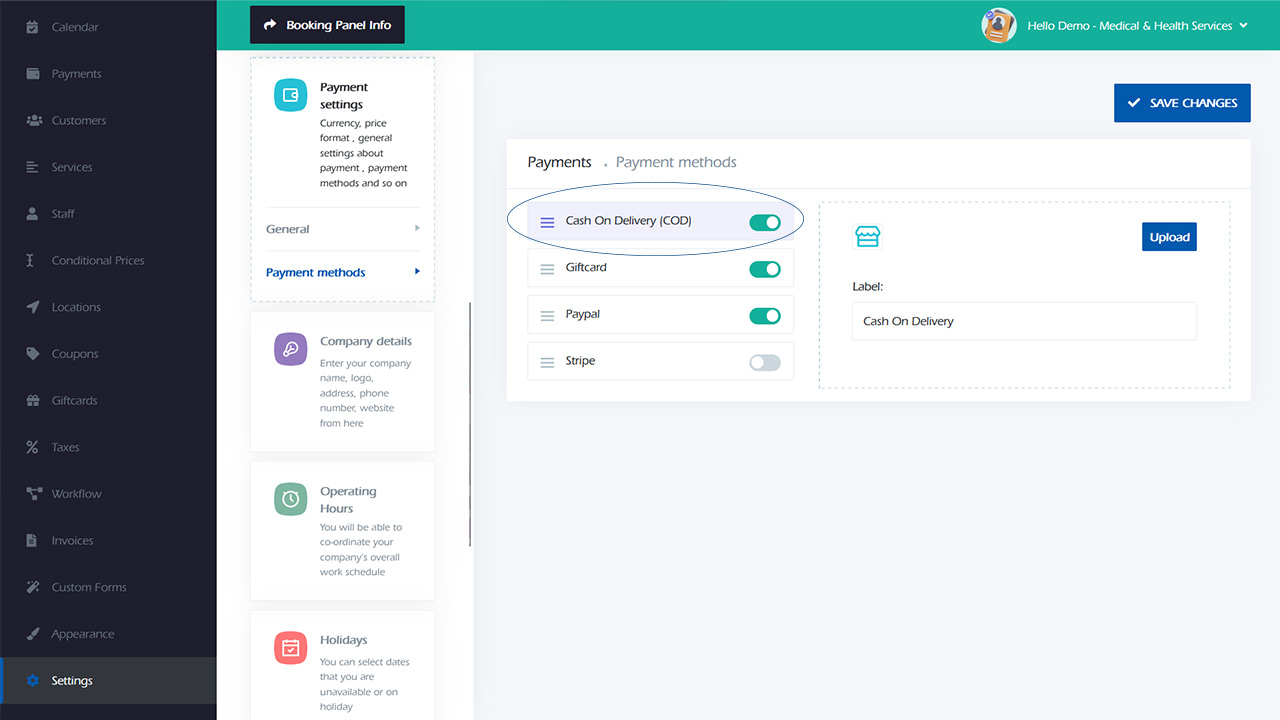Click the Services list icon
This screenshot has width=1280, height=720.
pos(32,167)
